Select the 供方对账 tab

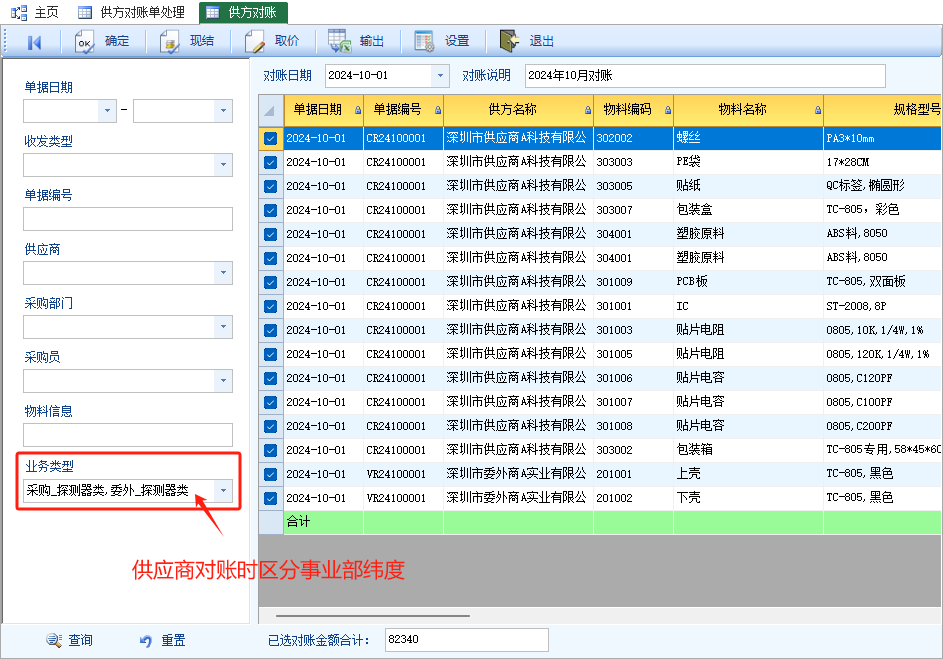point(243,12)
